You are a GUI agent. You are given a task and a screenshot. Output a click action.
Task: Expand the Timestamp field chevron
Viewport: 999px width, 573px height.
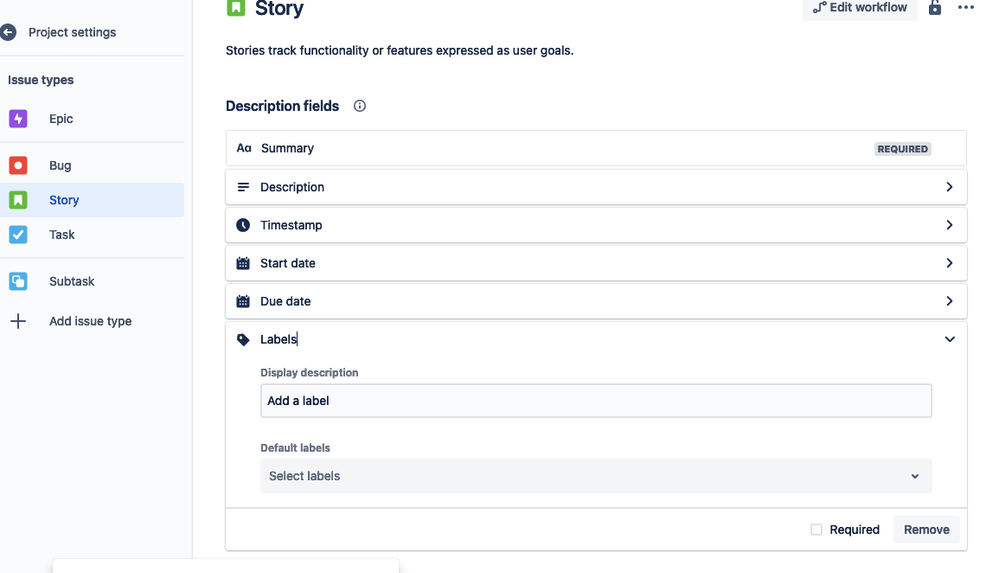tap(949, 225)
